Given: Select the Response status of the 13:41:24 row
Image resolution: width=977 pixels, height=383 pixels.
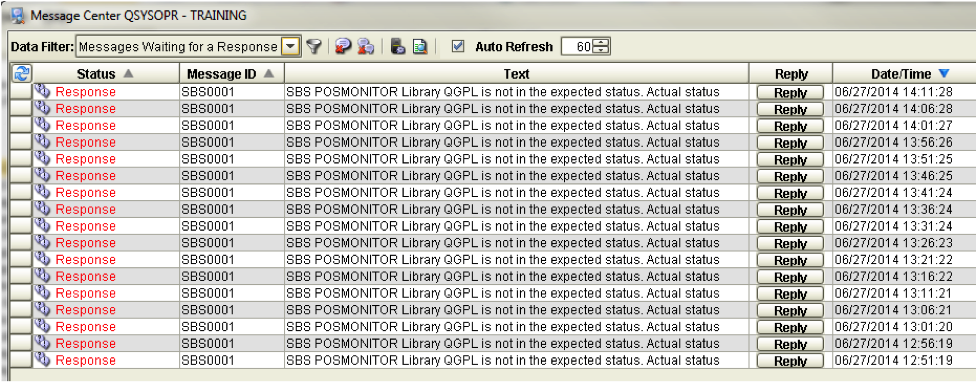Looking at the screenshot, I should click(85, 192).
